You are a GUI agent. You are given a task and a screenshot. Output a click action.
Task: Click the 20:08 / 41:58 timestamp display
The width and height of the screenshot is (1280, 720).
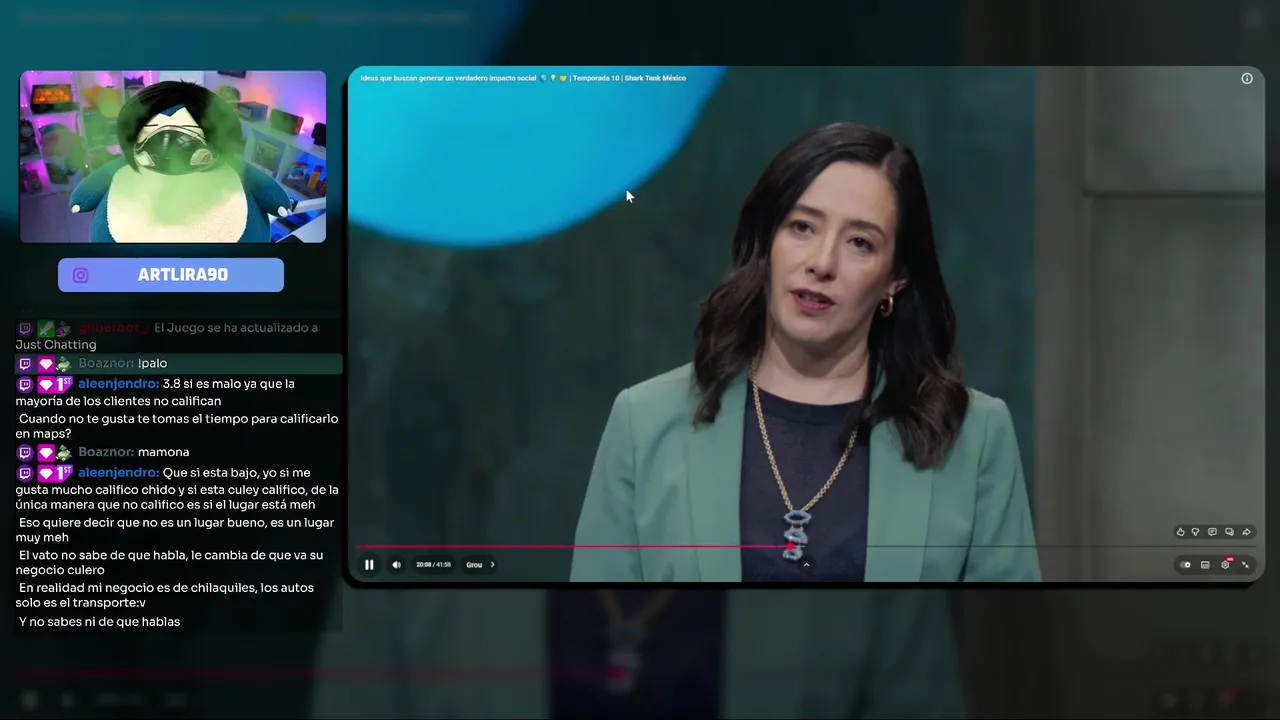(433, 565)
